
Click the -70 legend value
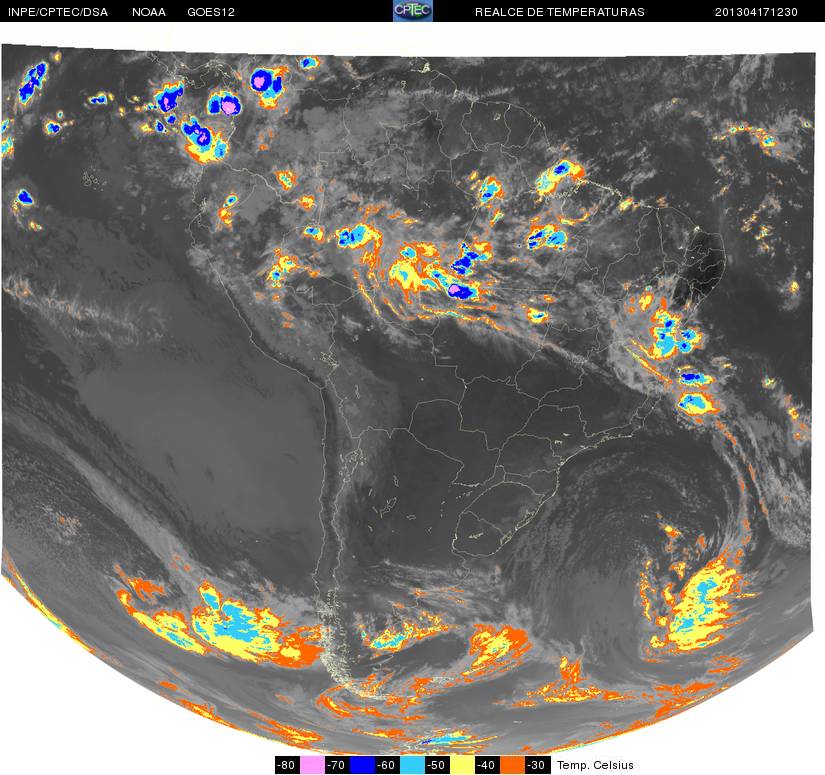click(x=337, y=765)
